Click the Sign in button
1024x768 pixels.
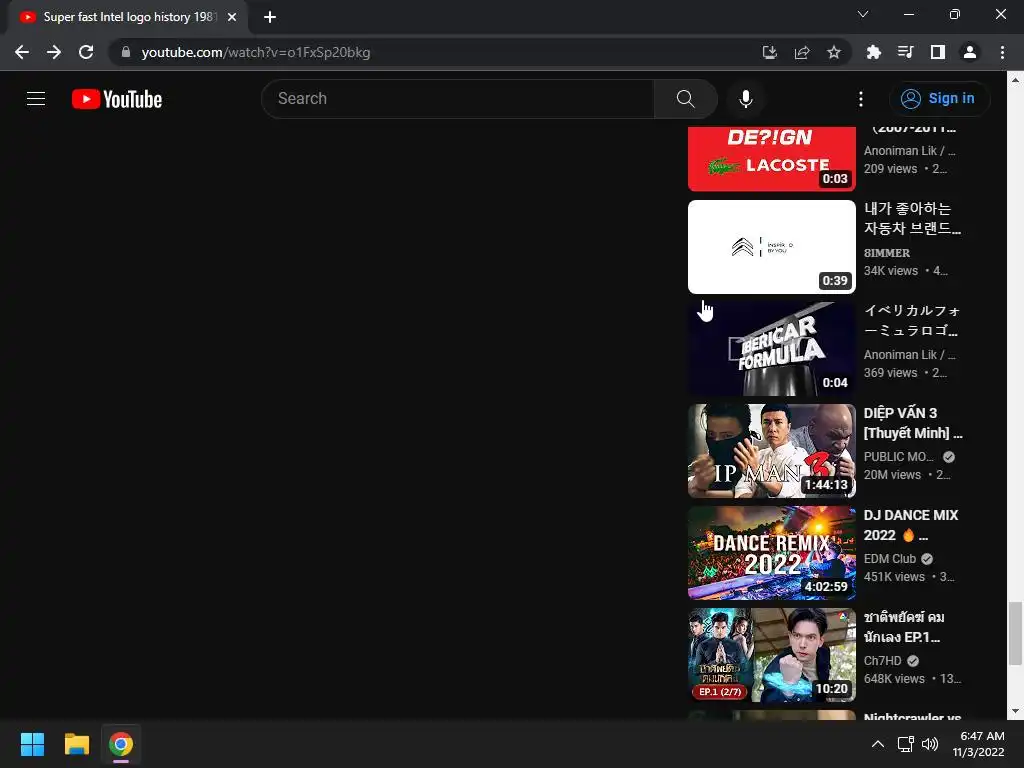pos(938,99)
